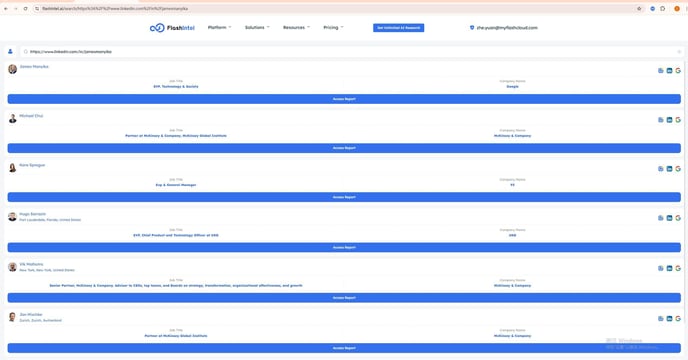Click the document icon in Kara Sprague's row
The height and width of the screenshot is (360, 688).
(x=660, y=169)
